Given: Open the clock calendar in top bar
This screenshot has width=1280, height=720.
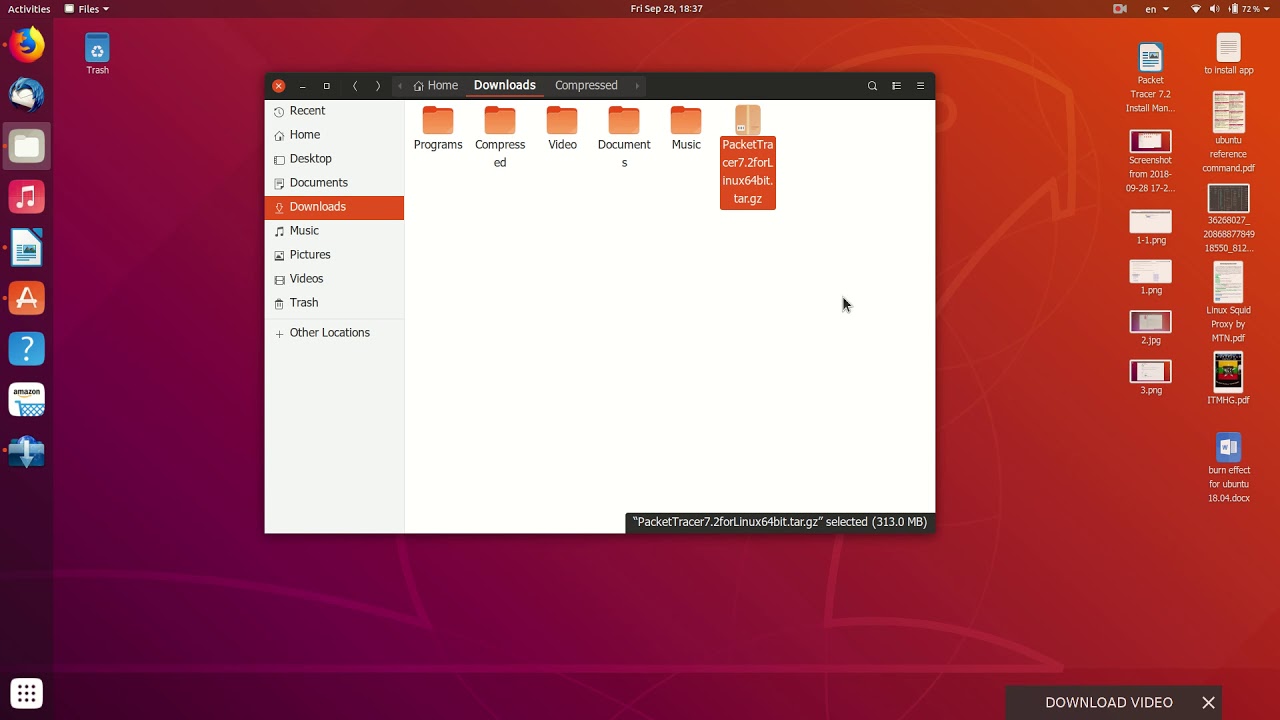Looking at the screenshot, I should click(666, 9).
